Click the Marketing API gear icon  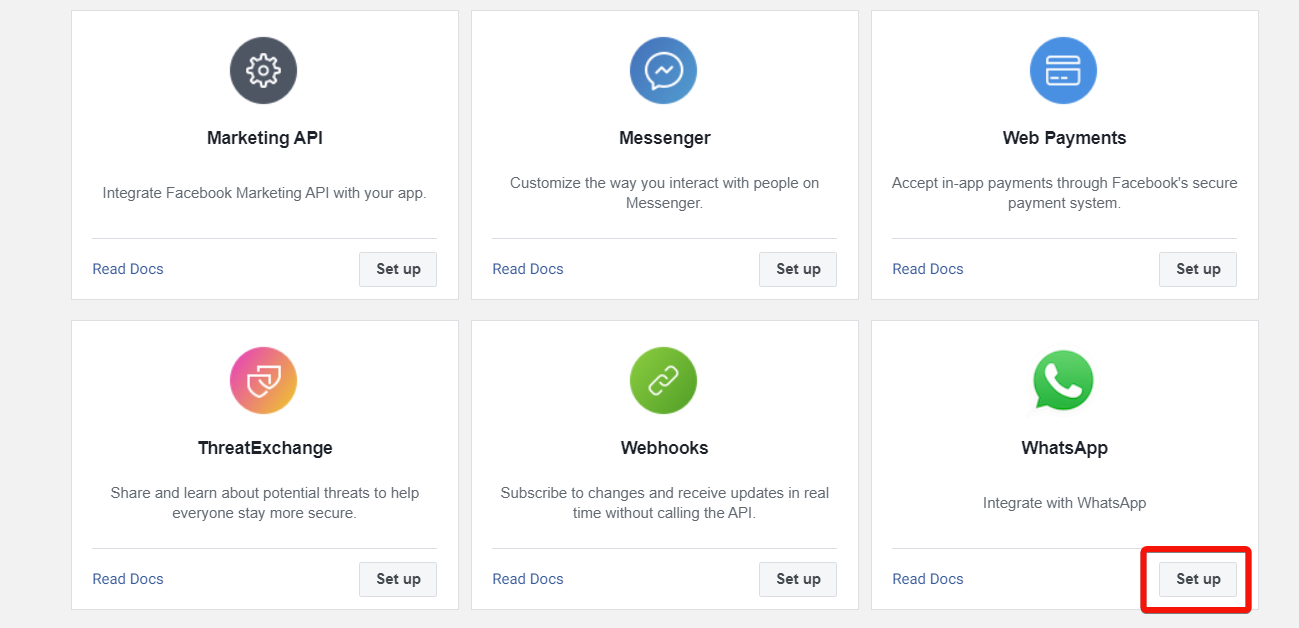point(264,71)
